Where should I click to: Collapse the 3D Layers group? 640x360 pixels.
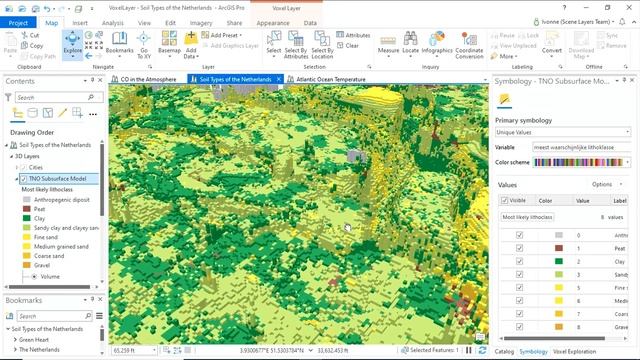point(11,156)
